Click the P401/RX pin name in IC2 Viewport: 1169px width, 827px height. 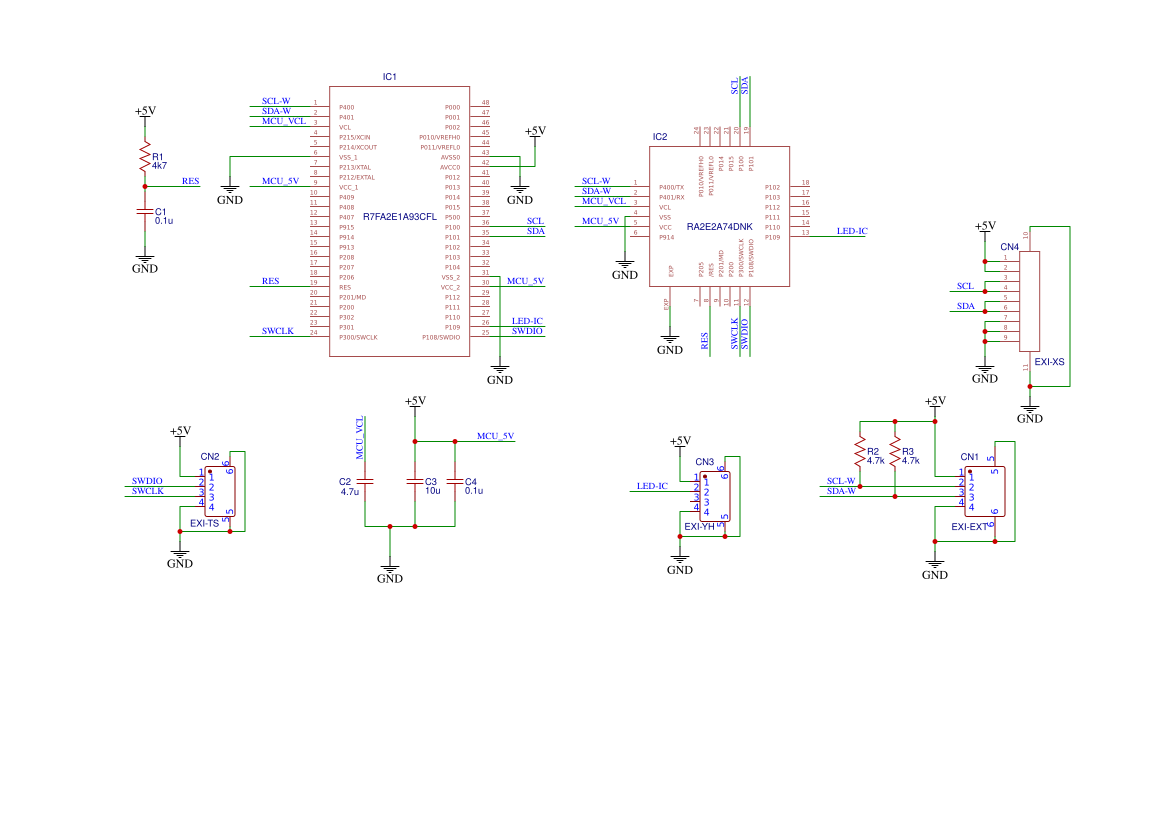pos(672,198)
